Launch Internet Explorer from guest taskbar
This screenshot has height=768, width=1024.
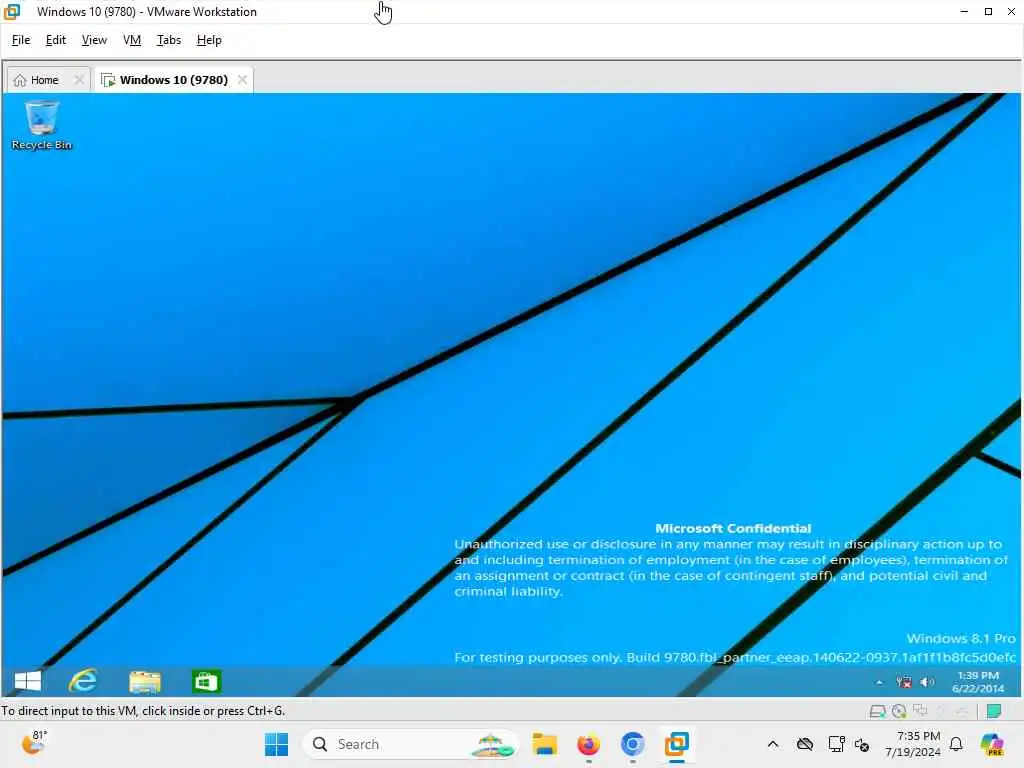83,681
